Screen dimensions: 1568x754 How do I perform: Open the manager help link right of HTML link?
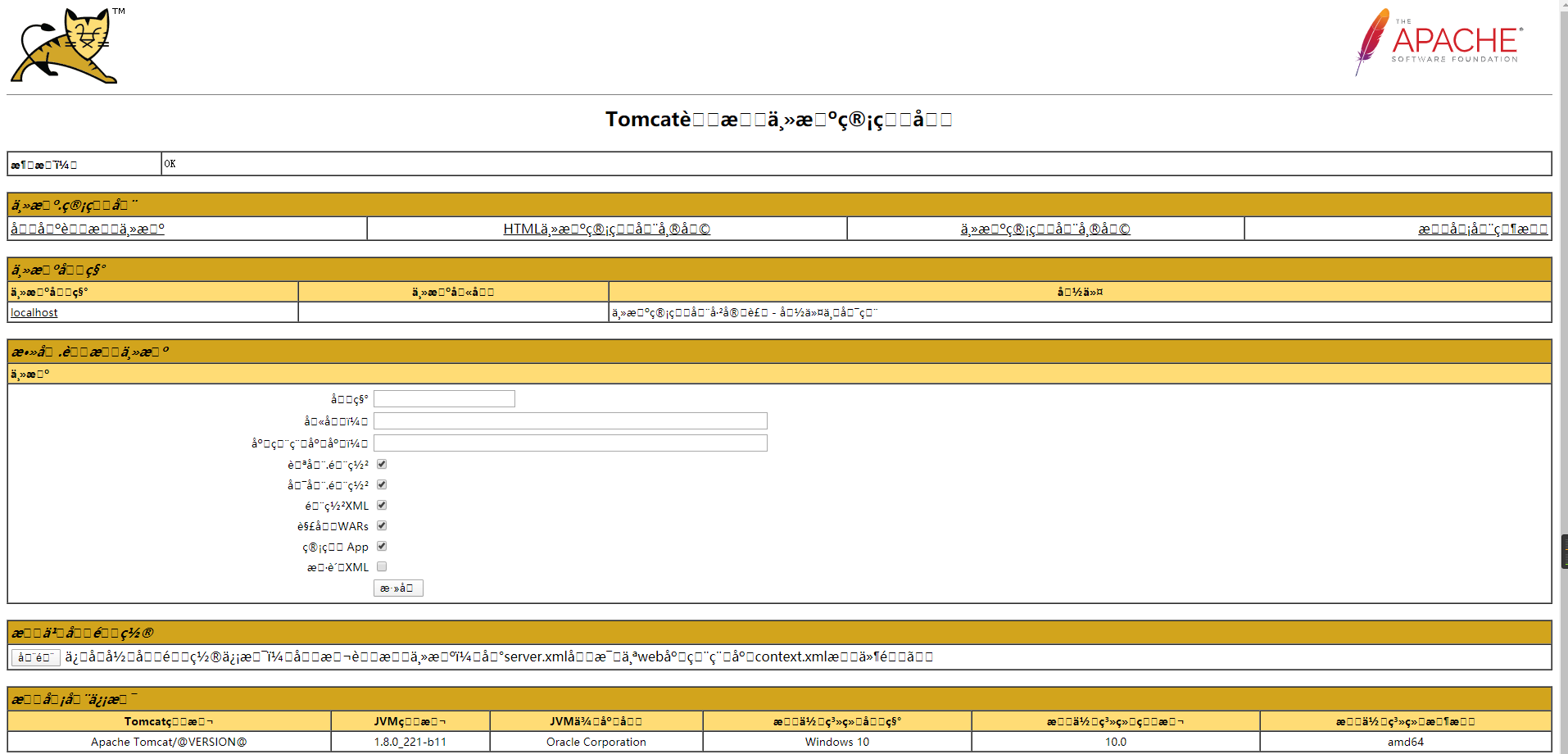tap(1045, 229)
